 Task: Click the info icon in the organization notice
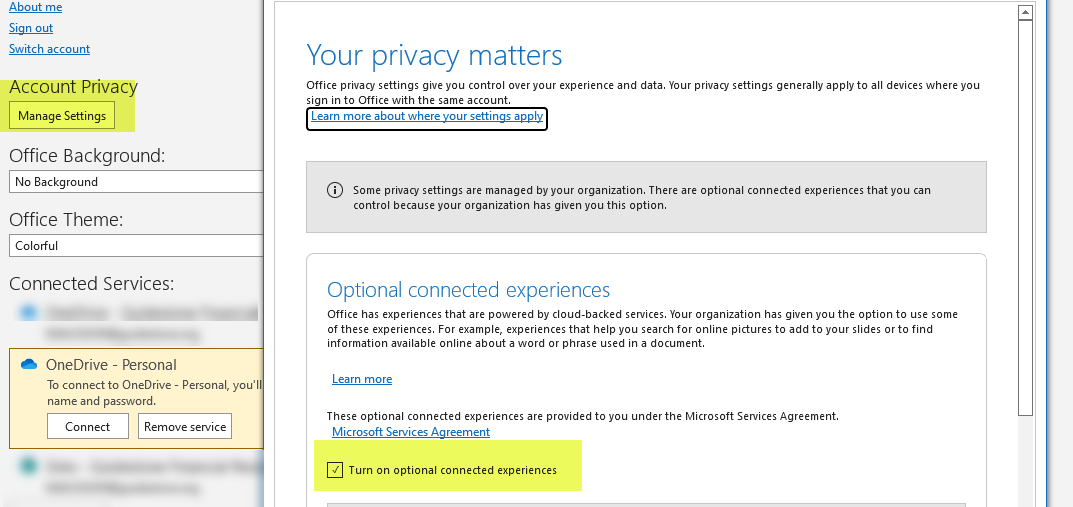[x=335, y=190]
